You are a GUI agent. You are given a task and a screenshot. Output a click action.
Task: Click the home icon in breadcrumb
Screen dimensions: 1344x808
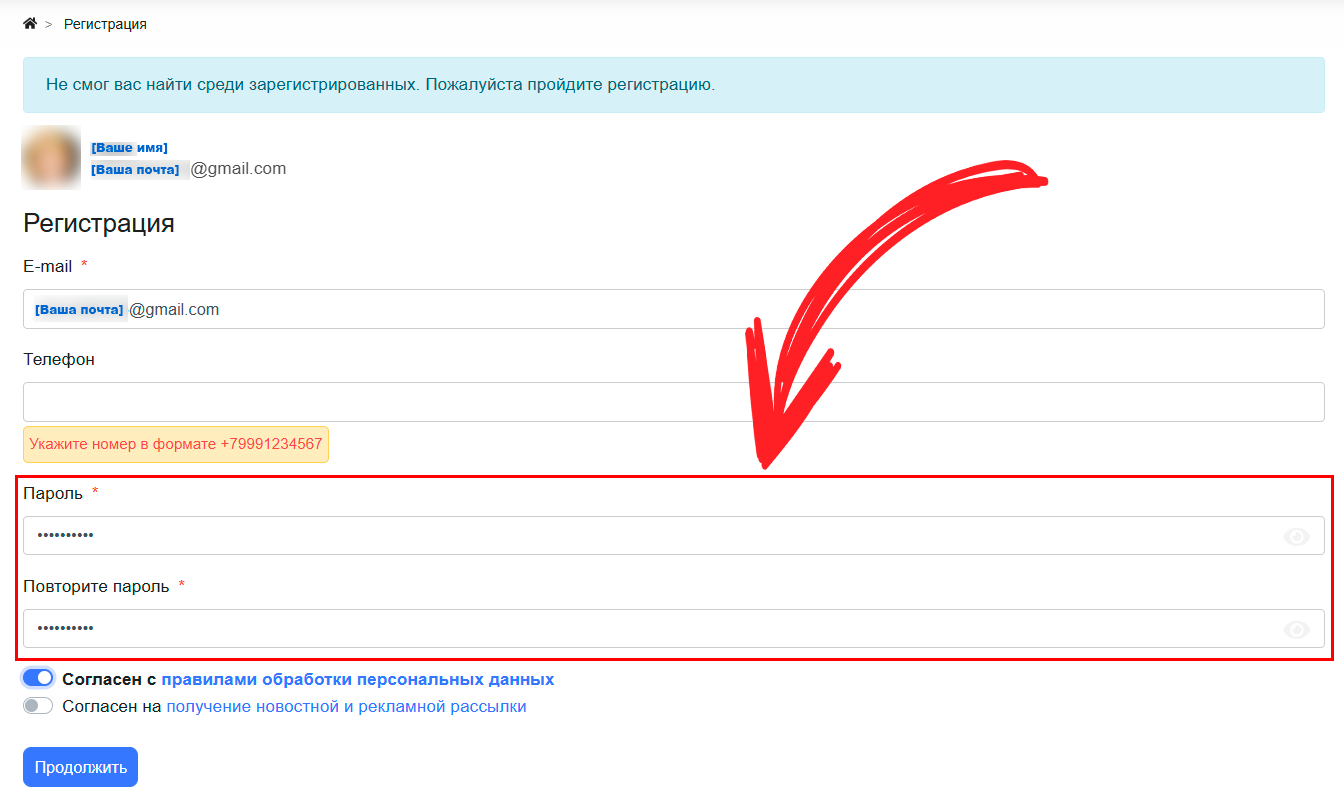30,24
